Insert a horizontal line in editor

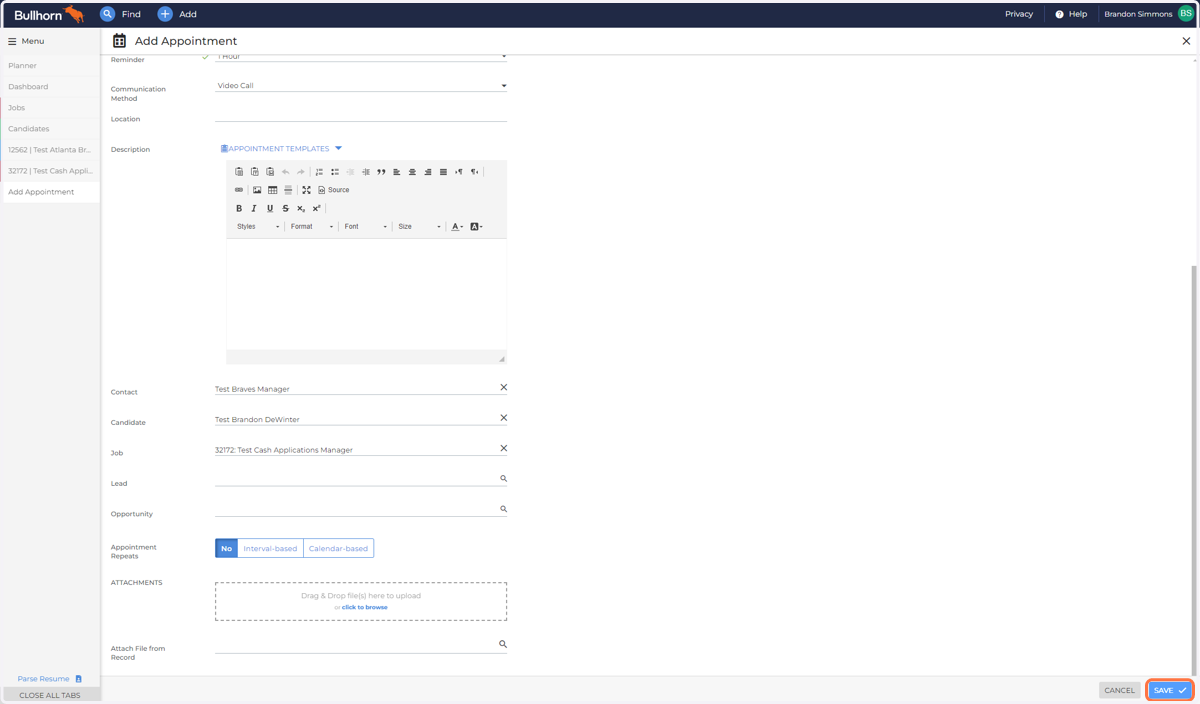(288, 190)
